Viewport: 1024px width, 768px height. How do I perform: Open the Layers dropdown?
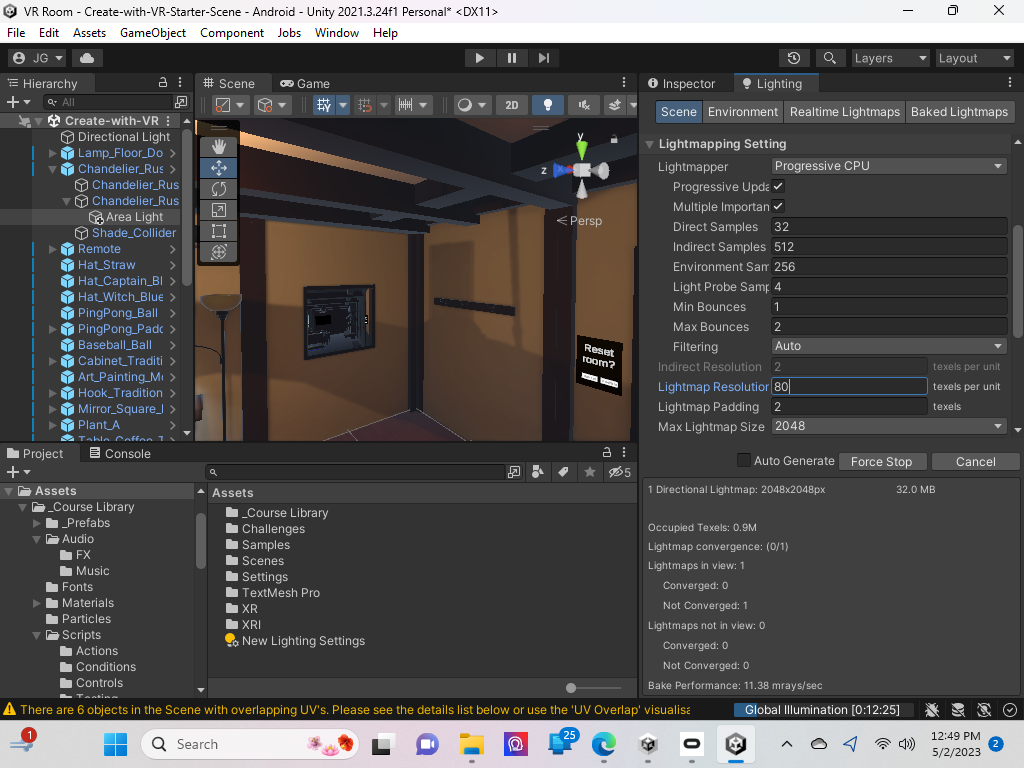click(890, 58)
